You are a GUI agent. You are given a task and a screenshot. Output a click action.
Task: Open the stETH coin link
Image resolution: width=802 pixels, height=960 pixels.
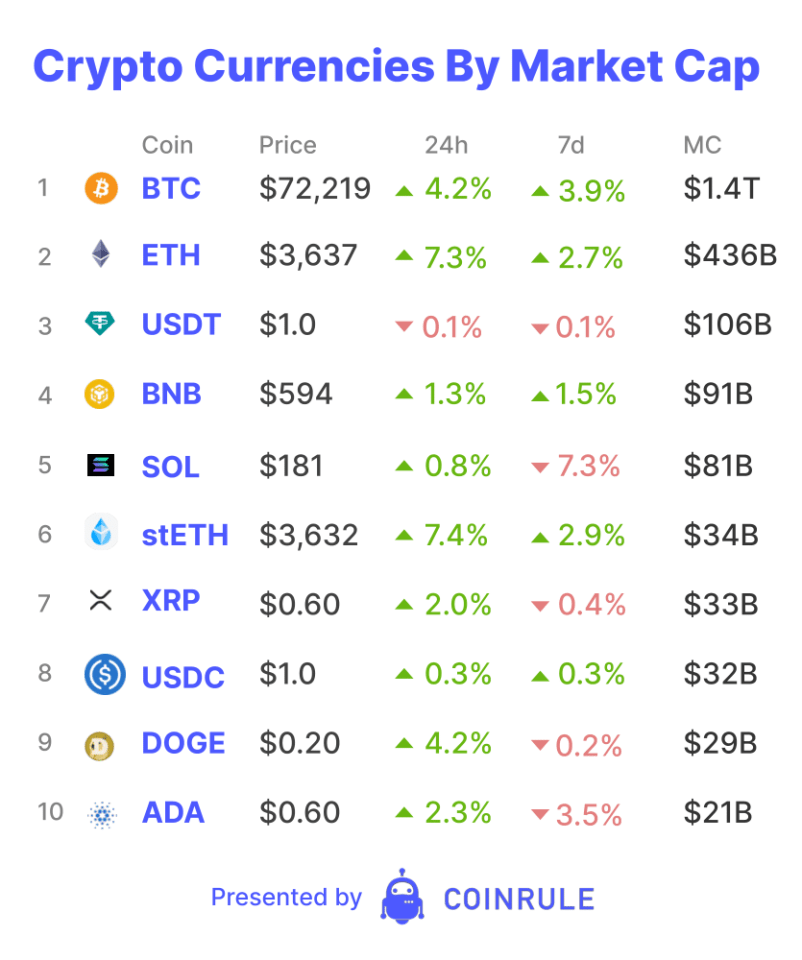pyautogui.click(x=185, y=534)
